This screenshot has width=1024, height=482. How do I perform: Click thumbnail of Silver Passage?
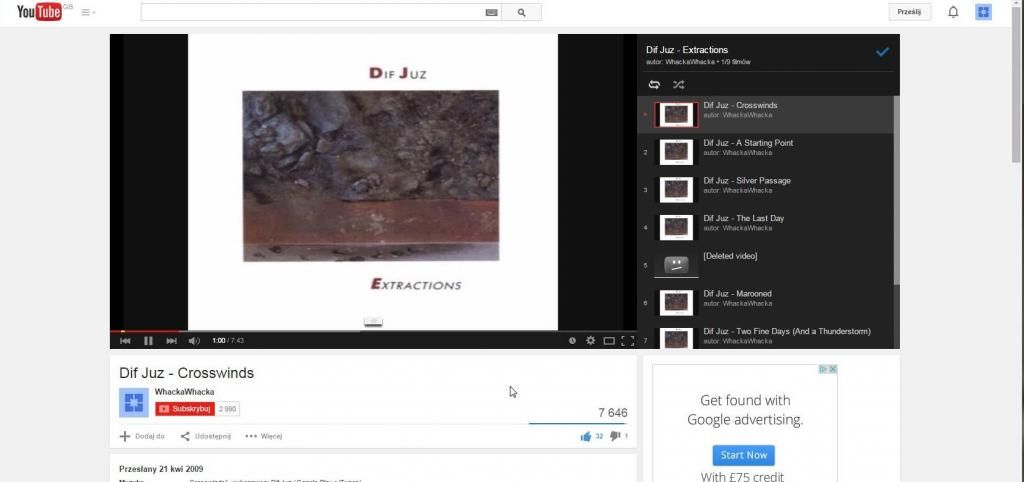pyautogui.click(x=676, y=190)
